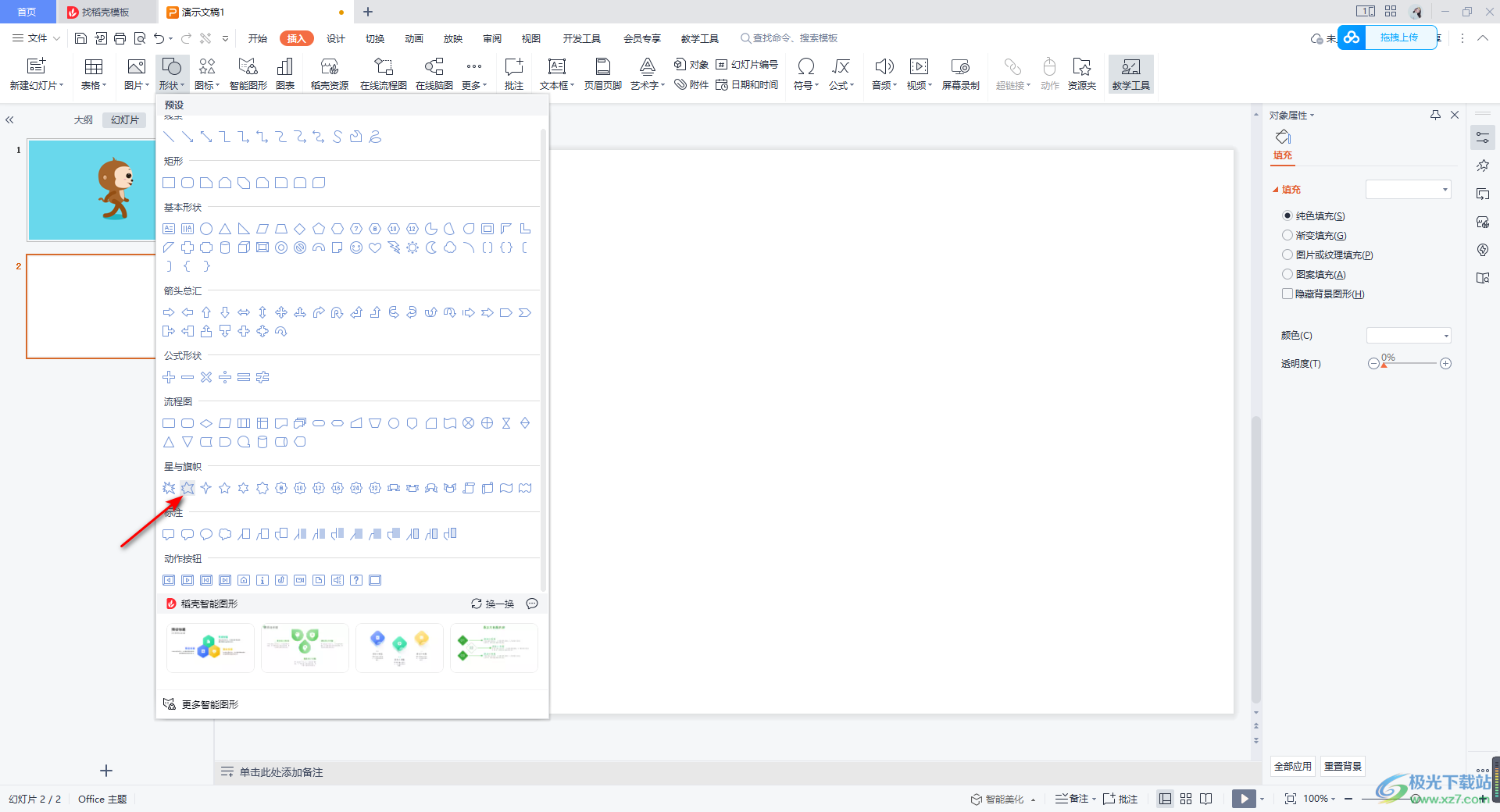This screenshot has width=1500, height=812.
Task: Select the straight line shape
Action: point(169,137)
